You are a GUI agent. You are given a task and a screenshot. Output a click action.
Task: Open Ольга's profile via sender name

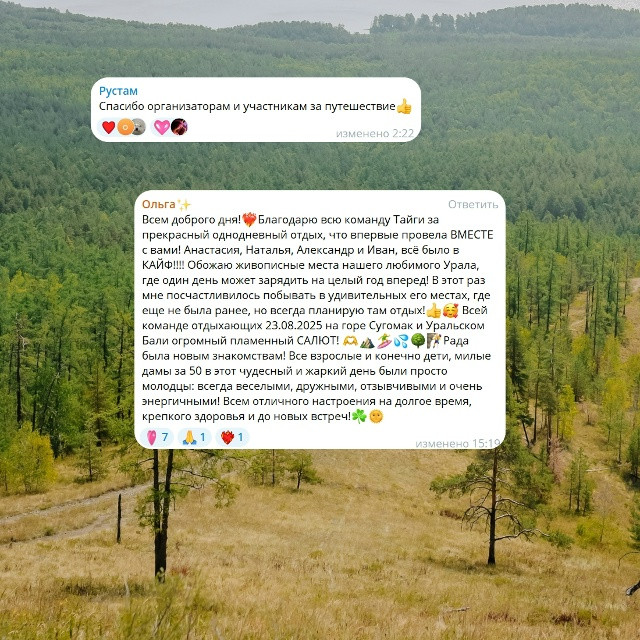click(x=158, y=204)
